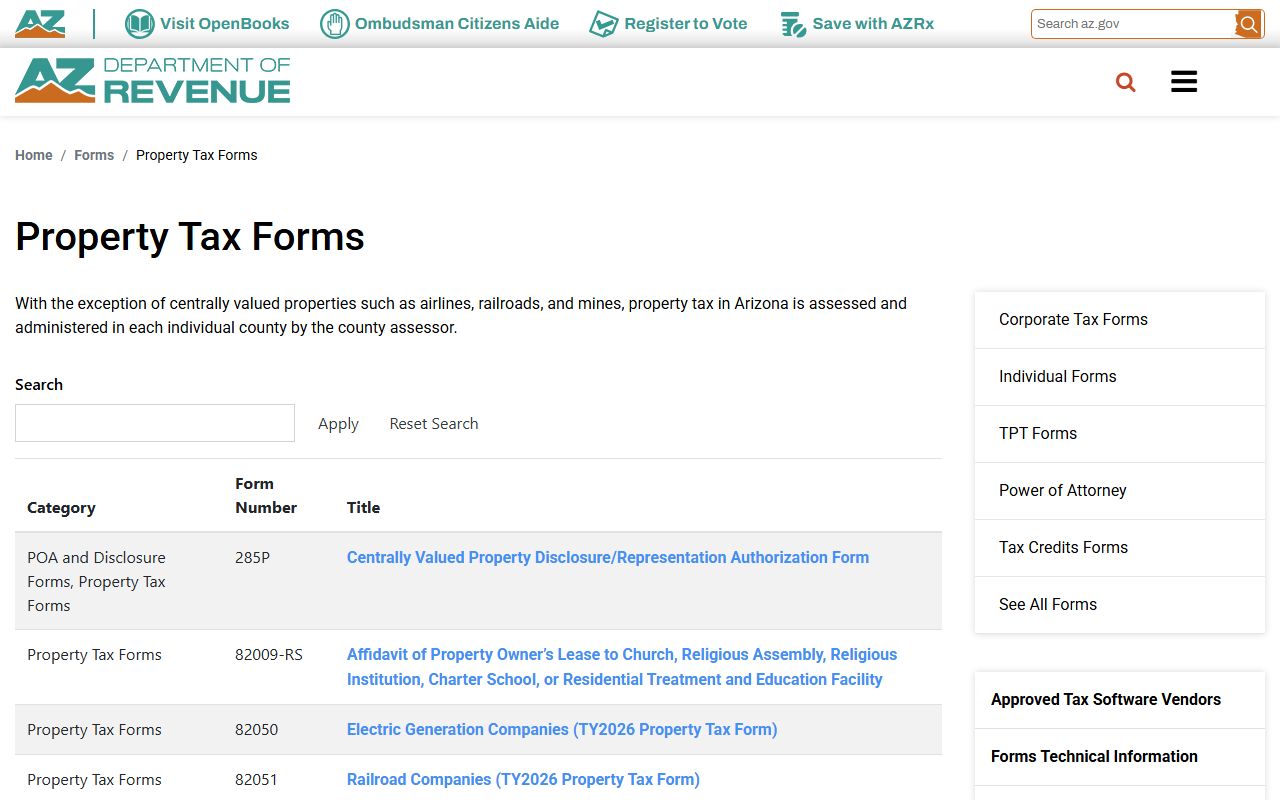Open the hamburger main menu

pyautogui.click(x=1184, y=82)
